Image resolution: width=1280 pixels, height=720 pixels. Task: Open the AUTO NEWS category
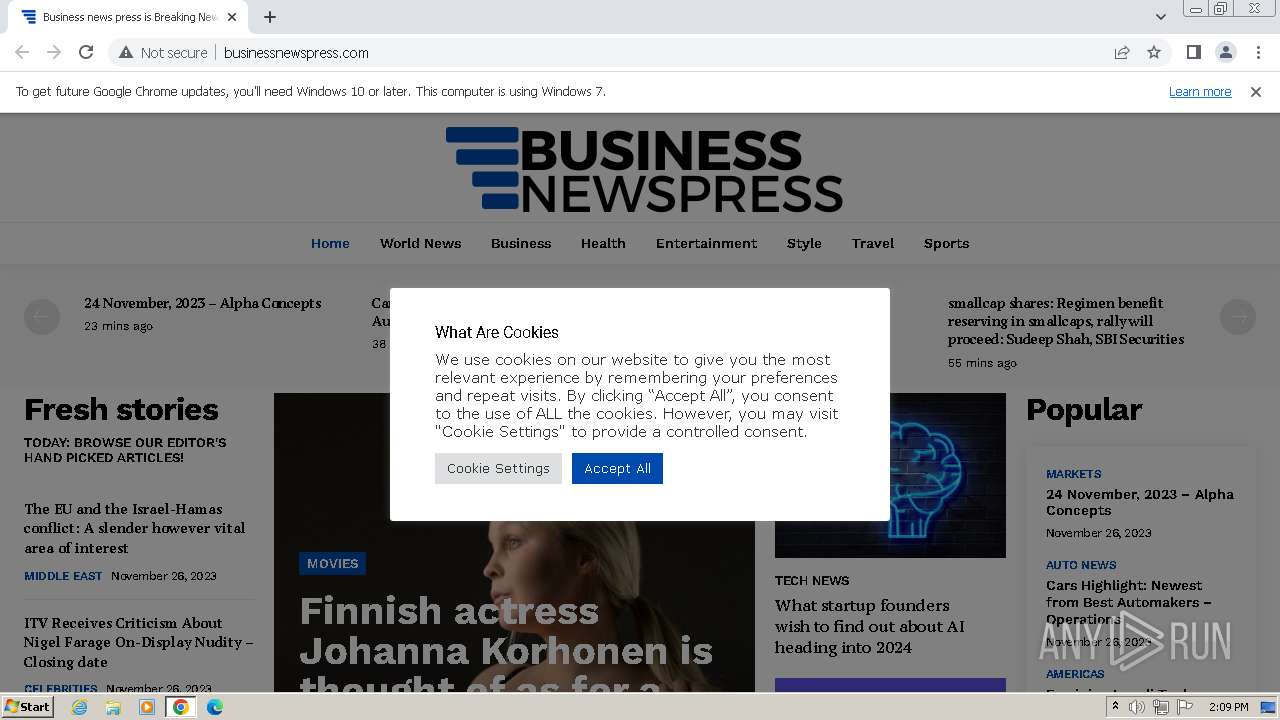pyautogui.click(x=1081, y=565)
